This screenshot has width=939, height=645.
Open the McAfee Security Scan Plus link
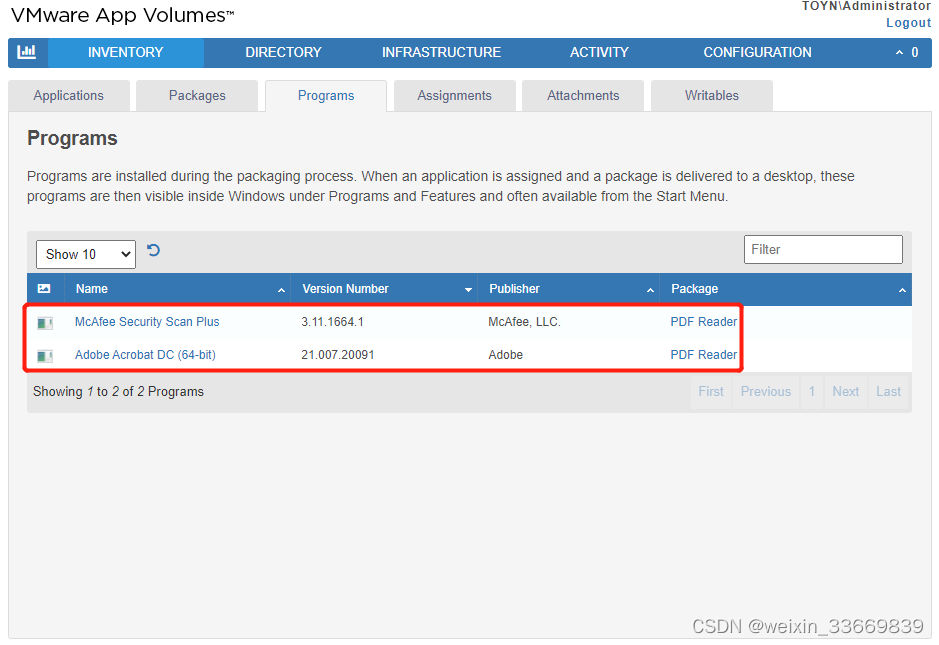pos(147,322)
